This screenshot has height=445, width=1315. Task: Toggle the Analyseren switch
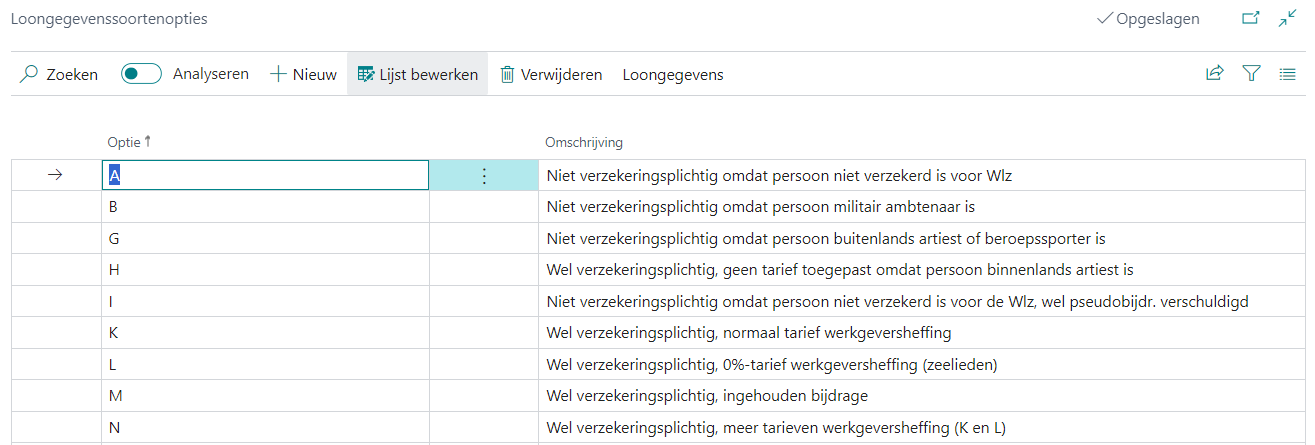pos(142,74)
